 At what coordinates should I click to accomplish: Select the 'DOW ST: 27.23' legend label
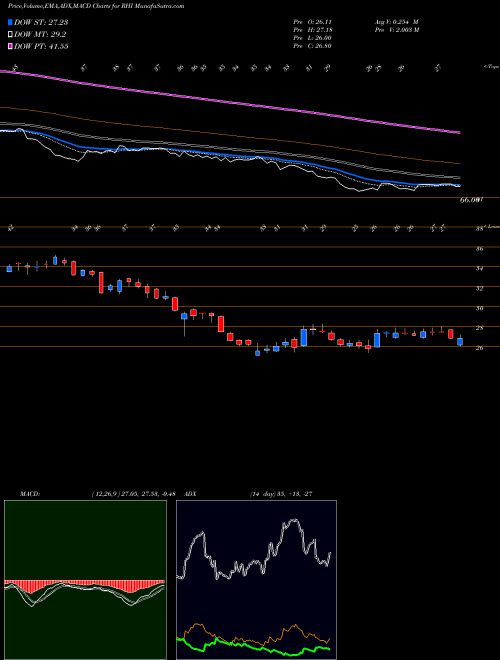(x=41, y=22)
